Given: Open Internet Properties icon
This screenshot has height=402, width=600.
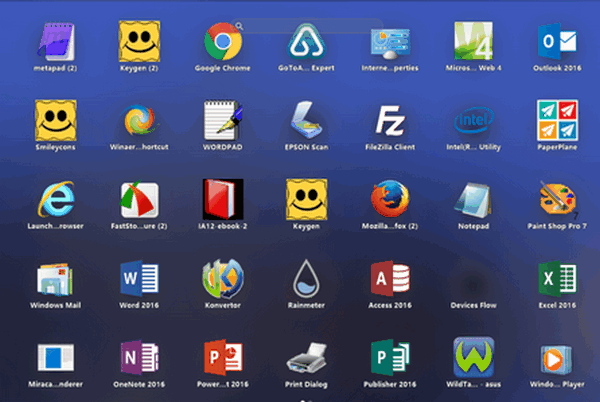Looking at the screenshot, I should (x=390, y=43).
